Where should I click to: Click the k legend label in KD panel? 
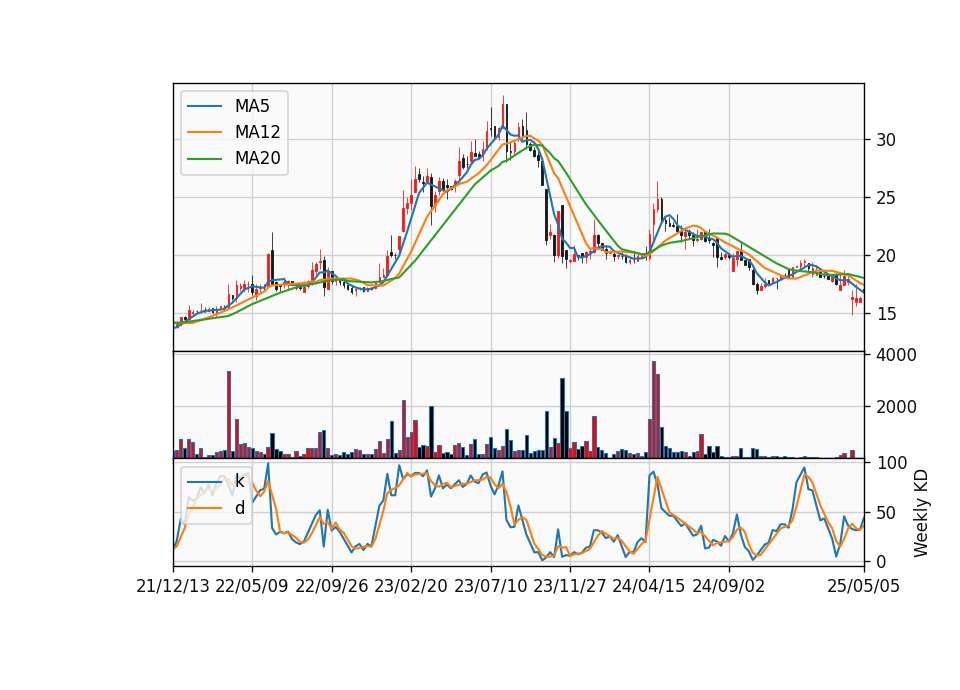tap(239, 481)
